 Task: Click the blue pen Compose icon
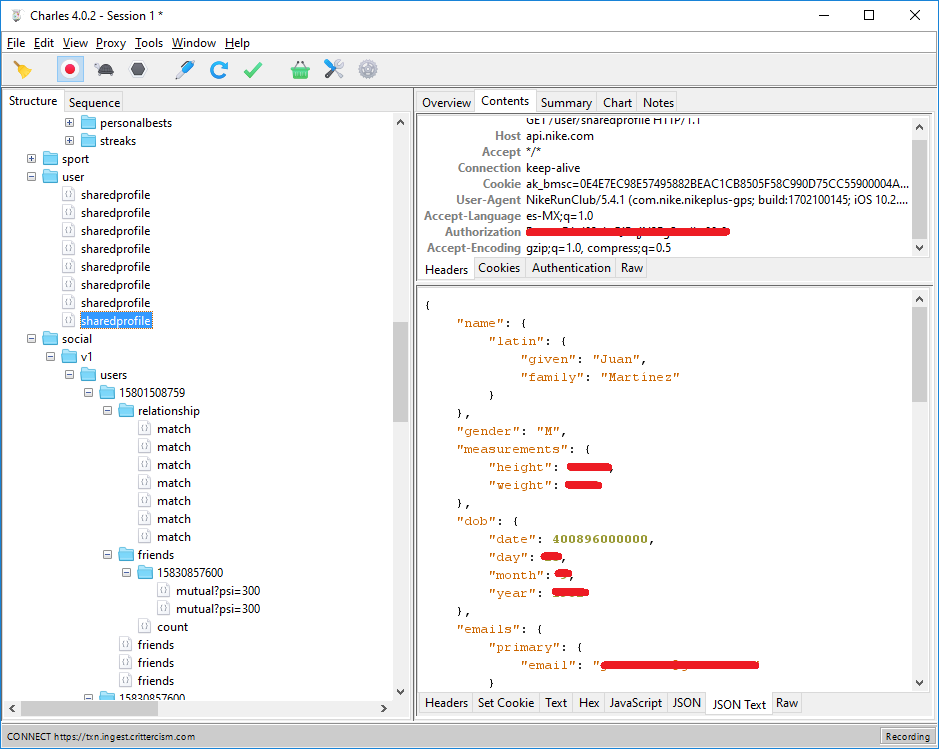(185, 70)
